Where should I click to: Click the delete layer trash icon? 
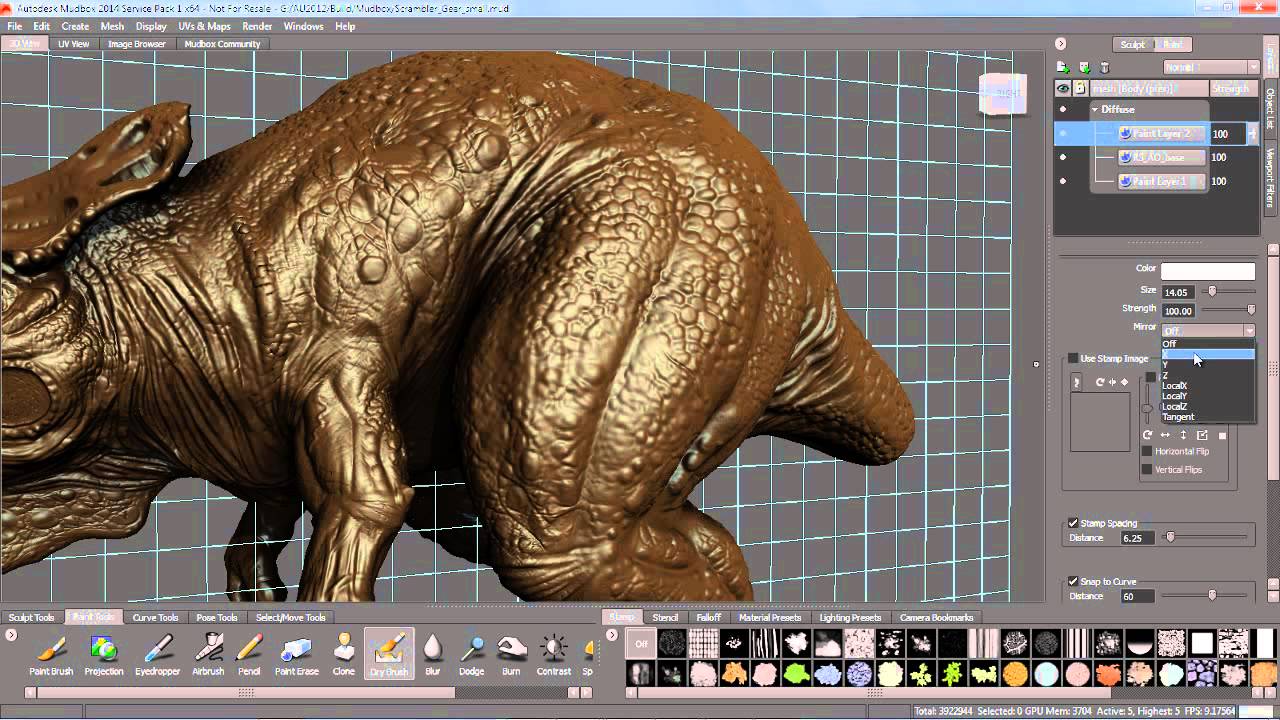coord(1104,67)
